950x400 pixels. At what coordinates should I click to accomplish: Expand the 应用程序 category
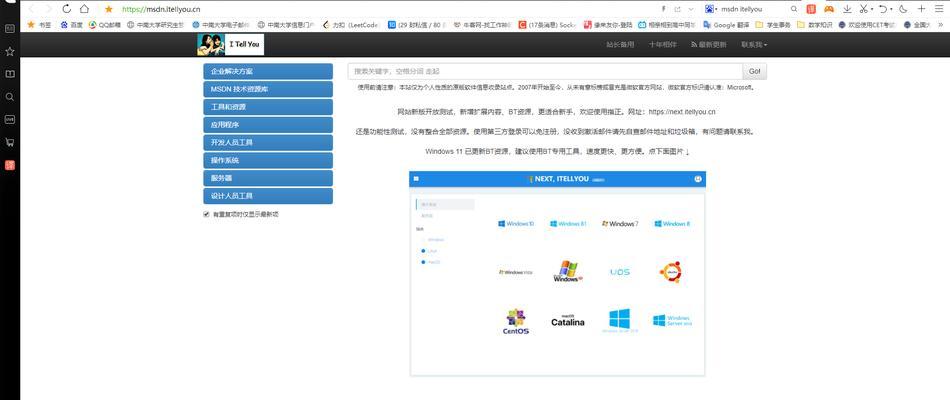tap(268, 125)
